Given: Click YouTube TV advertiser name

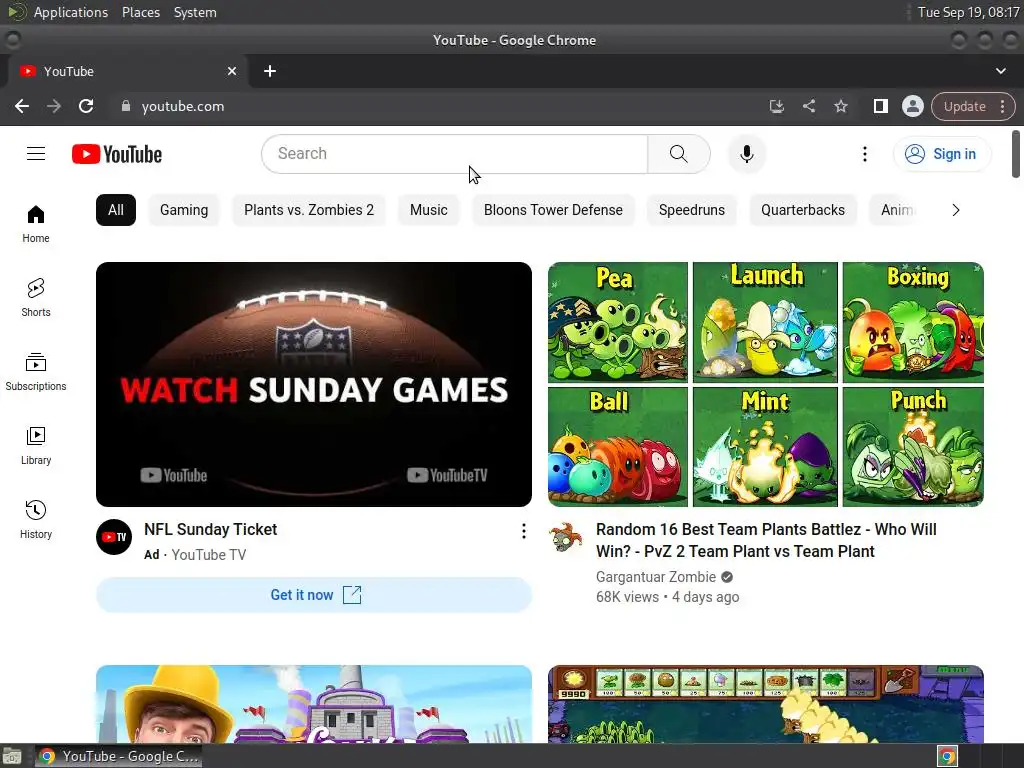Looking at the screenshot, I should (x=208, y=555).
